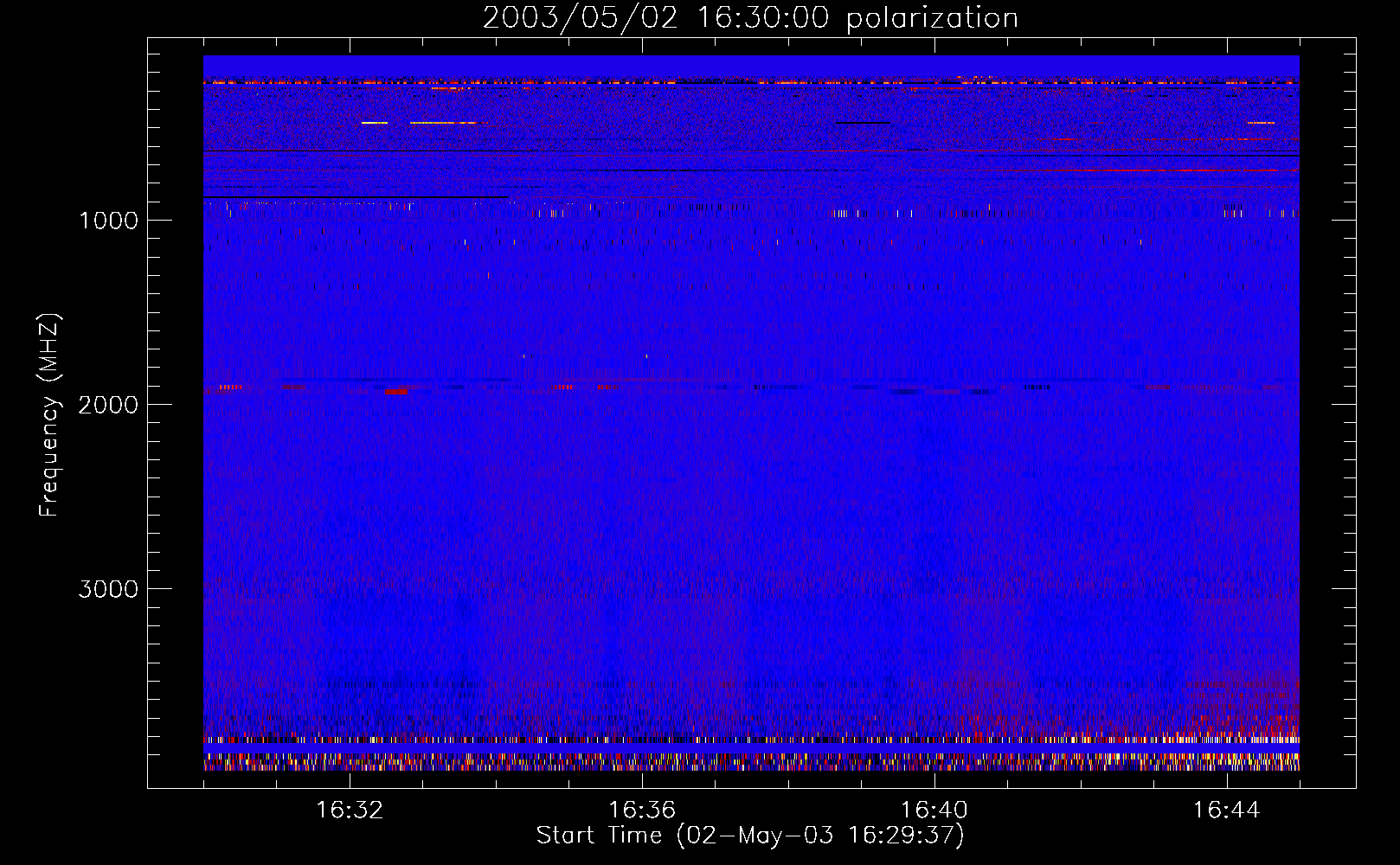Click the "Start Time (02-May-03 16:29:37)" axis label

pyautogui.click(x=750, y=836)
